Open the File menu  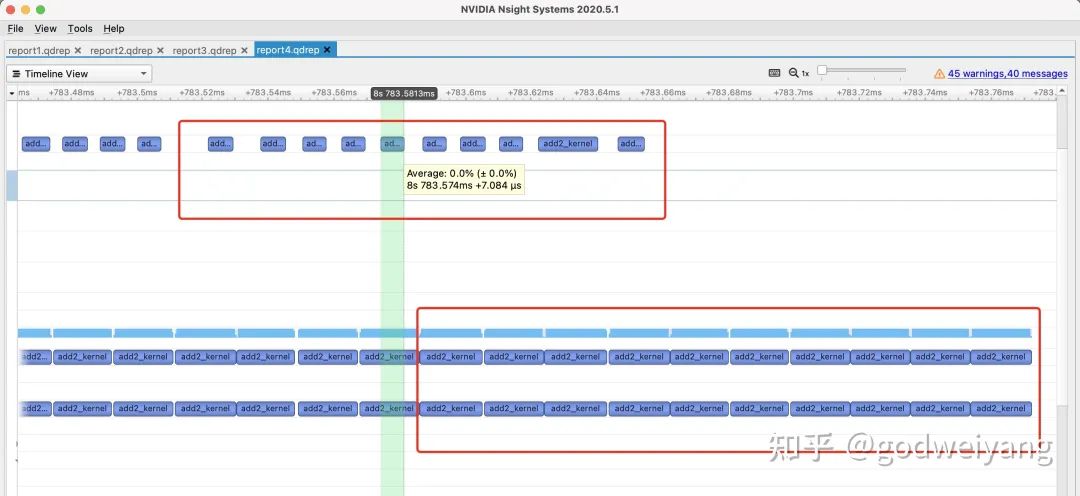[15, 28]
